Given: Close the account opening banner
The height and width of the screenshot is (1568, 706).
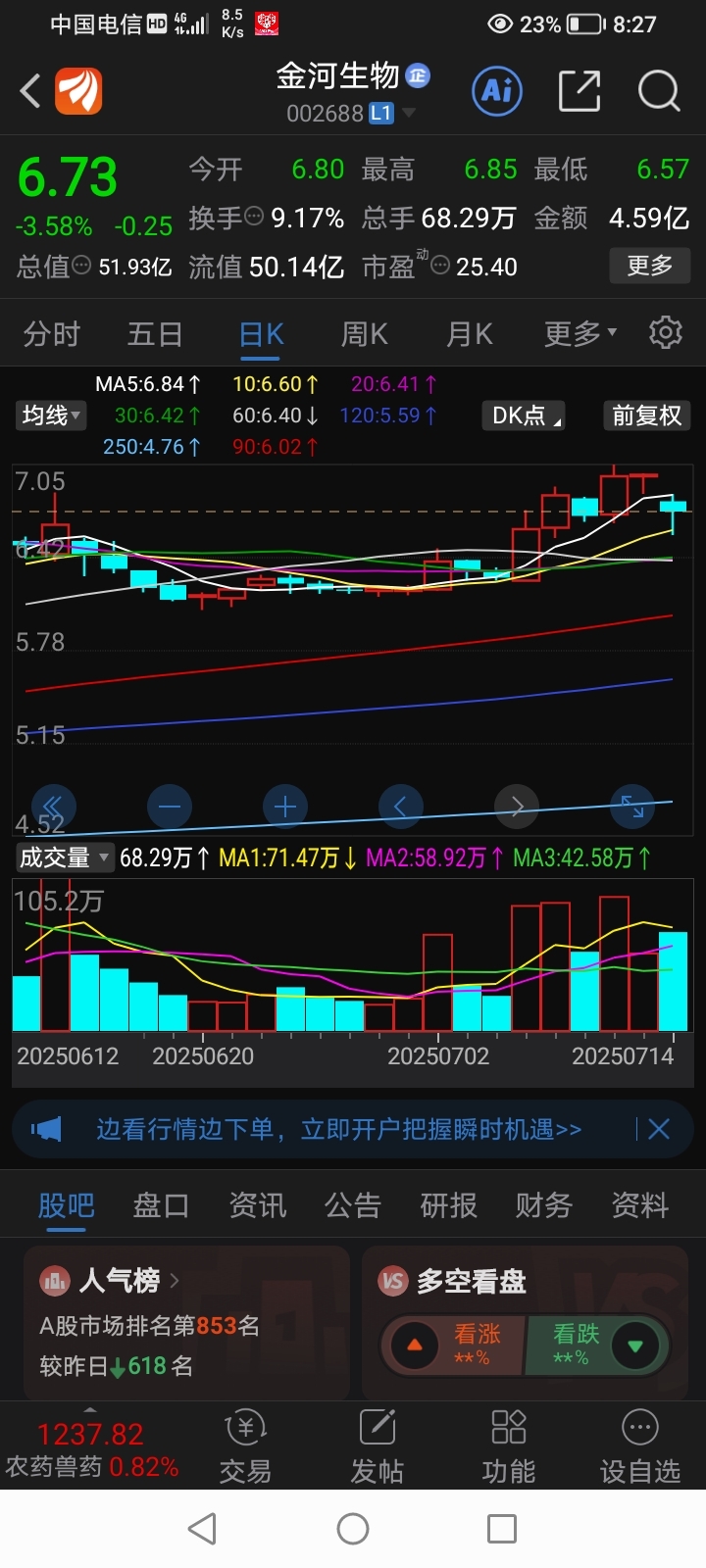Looking at the screenshot, I should pyautogui.click(x=659, y=1129).
